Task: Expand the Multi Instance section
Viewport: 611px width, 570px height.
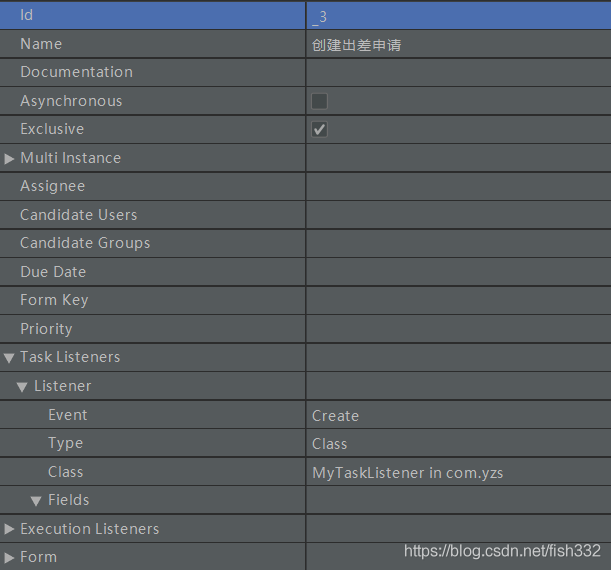Action: pos(10,158)
